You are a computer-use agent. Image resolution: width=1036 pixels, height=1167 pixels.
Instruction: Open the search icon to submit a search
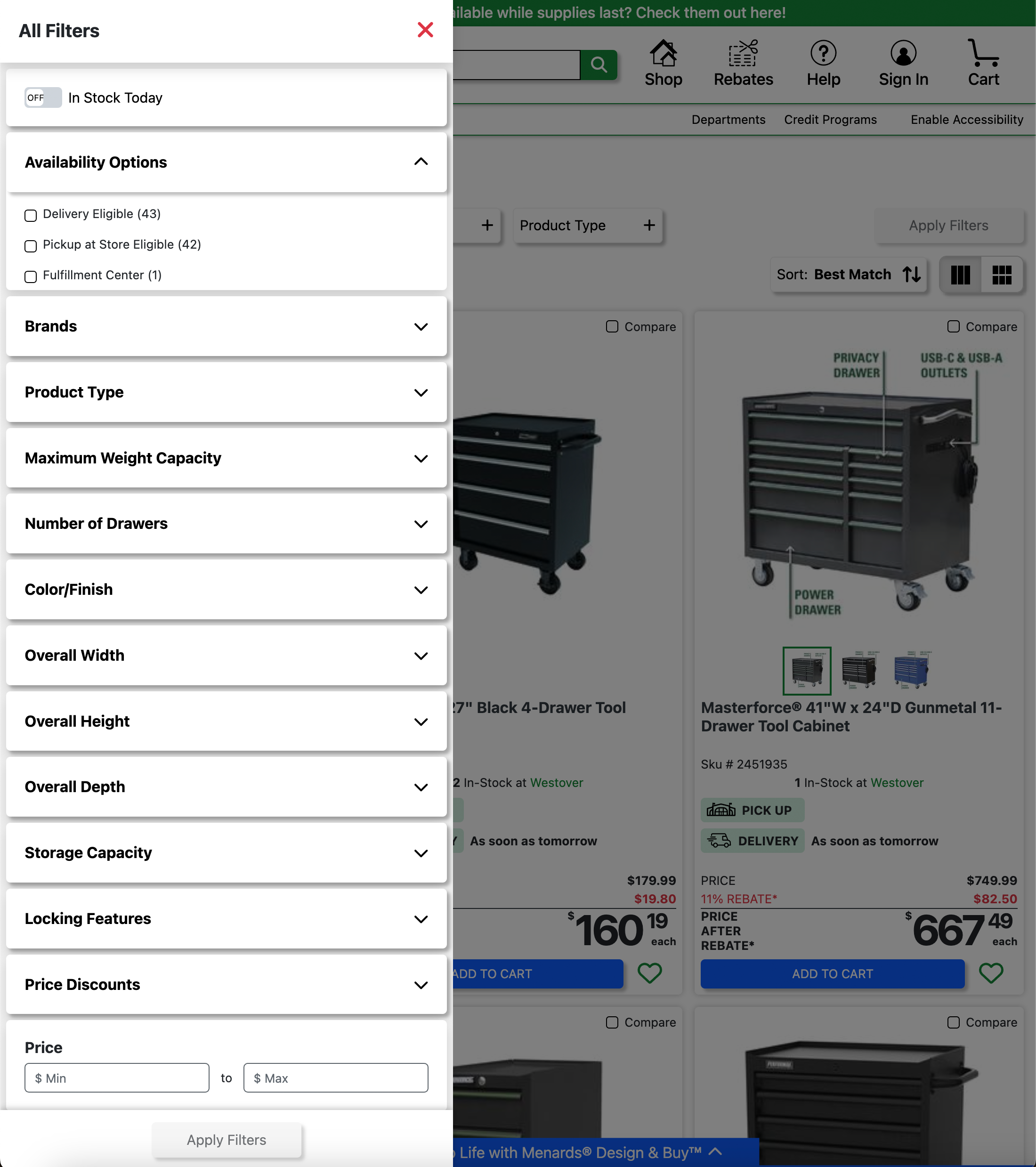(599, 65)
